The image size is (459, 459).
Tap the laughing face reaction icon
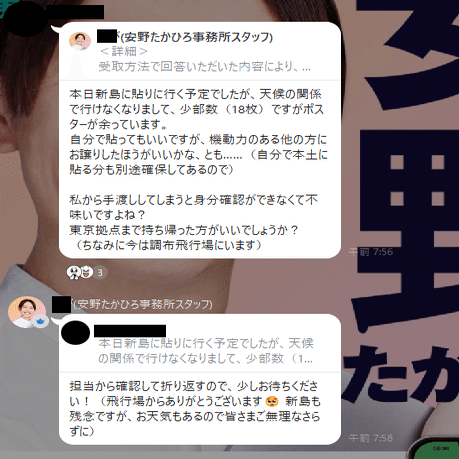click(x=86, y=272)
